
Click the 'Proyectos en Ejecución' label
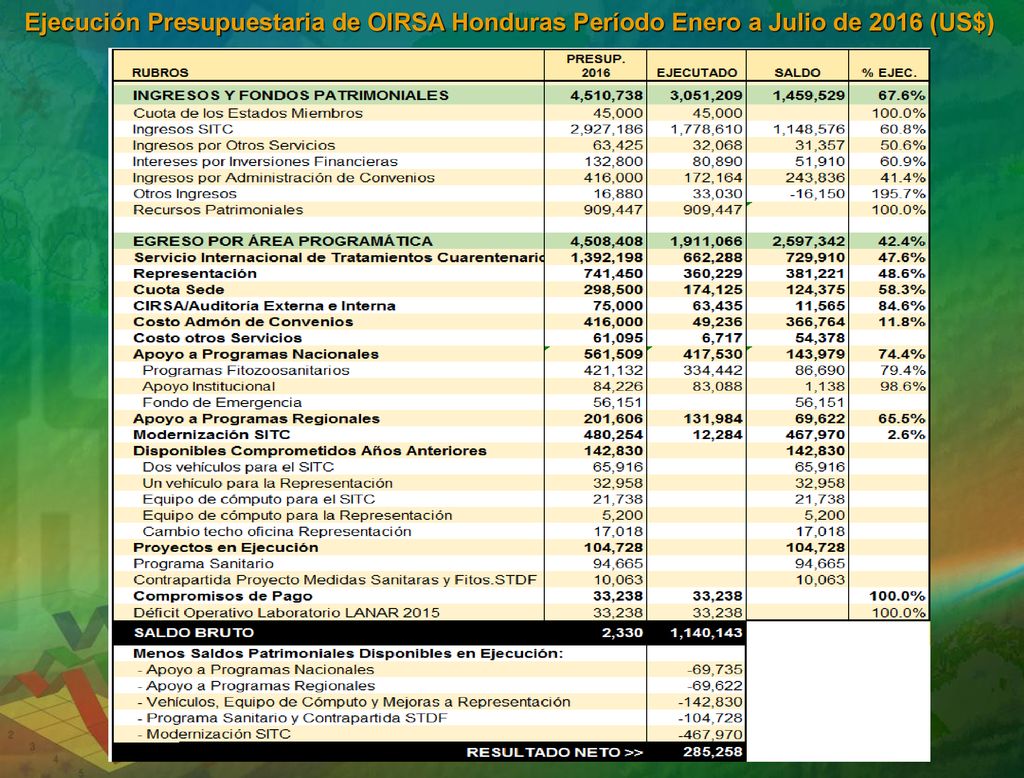tap(225, 547)
